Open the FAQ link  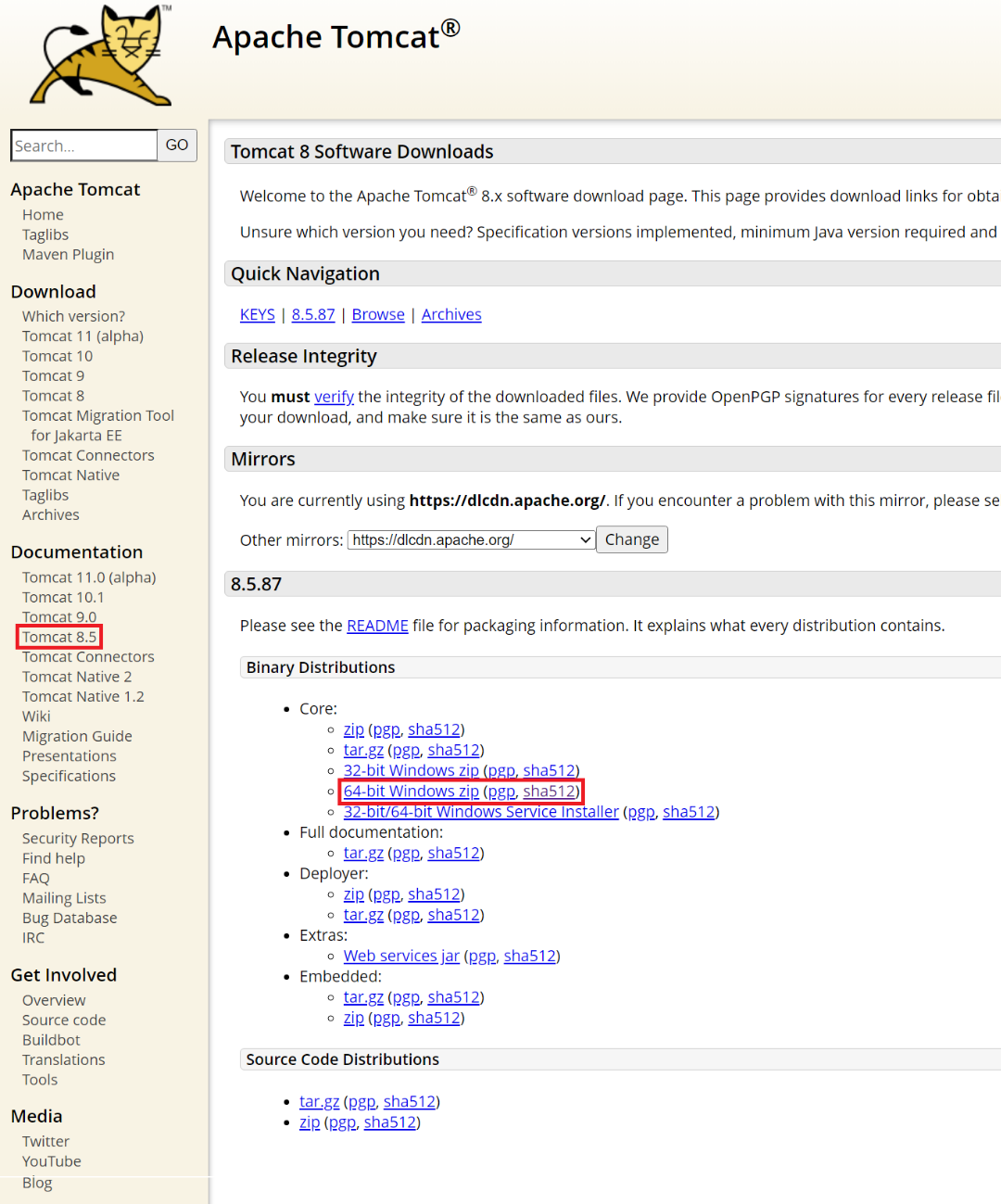click(x=36, y=879)
